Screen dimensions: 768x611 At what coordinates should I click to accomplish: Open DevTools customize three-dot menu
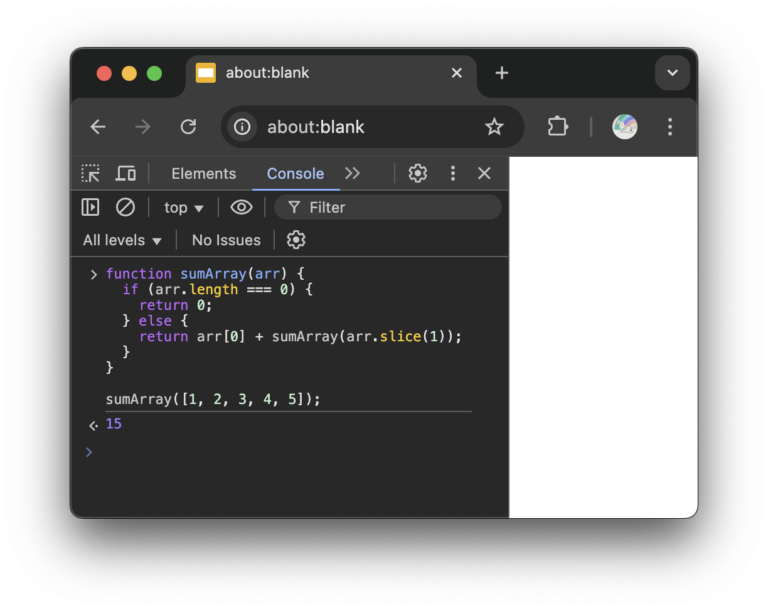coord(453,173)
